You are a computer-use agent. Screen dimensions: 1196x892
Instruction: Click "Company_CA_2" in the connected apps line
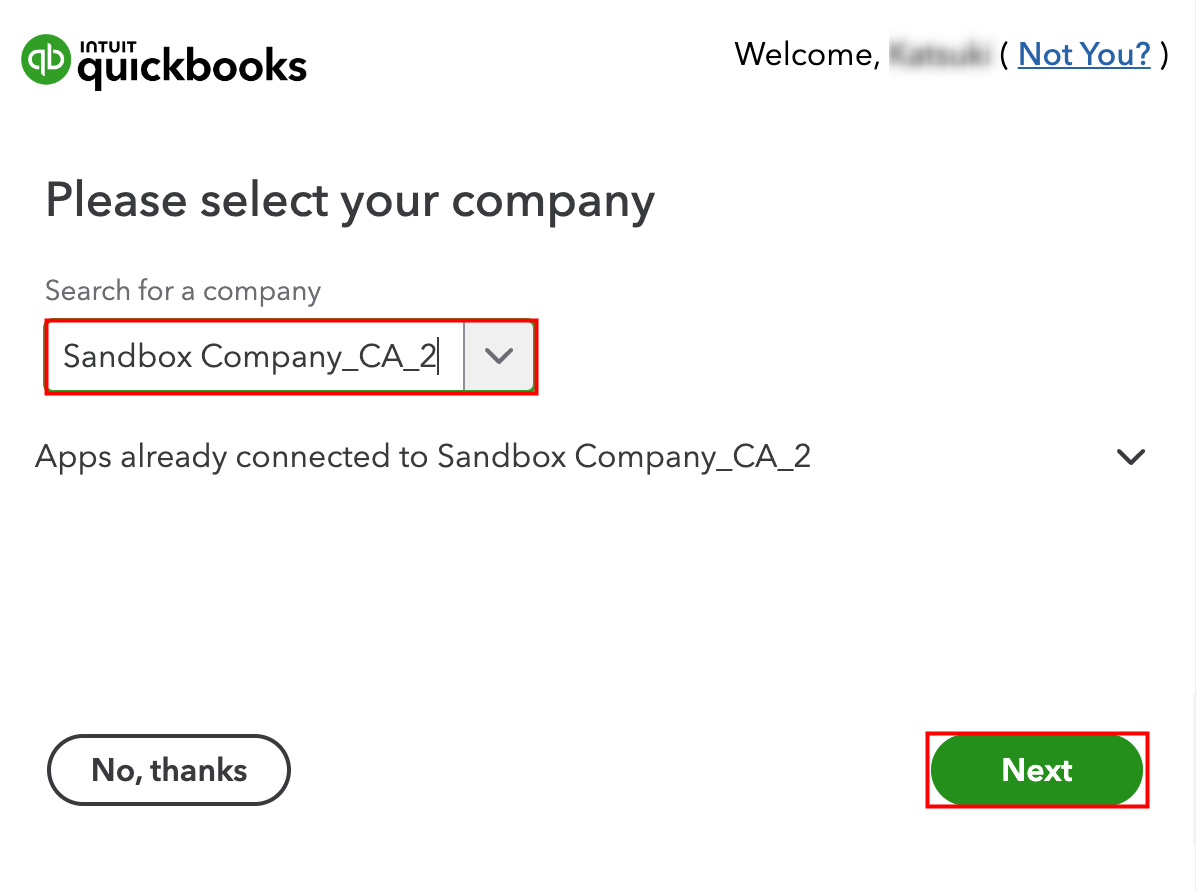click(x=693, y=457)
